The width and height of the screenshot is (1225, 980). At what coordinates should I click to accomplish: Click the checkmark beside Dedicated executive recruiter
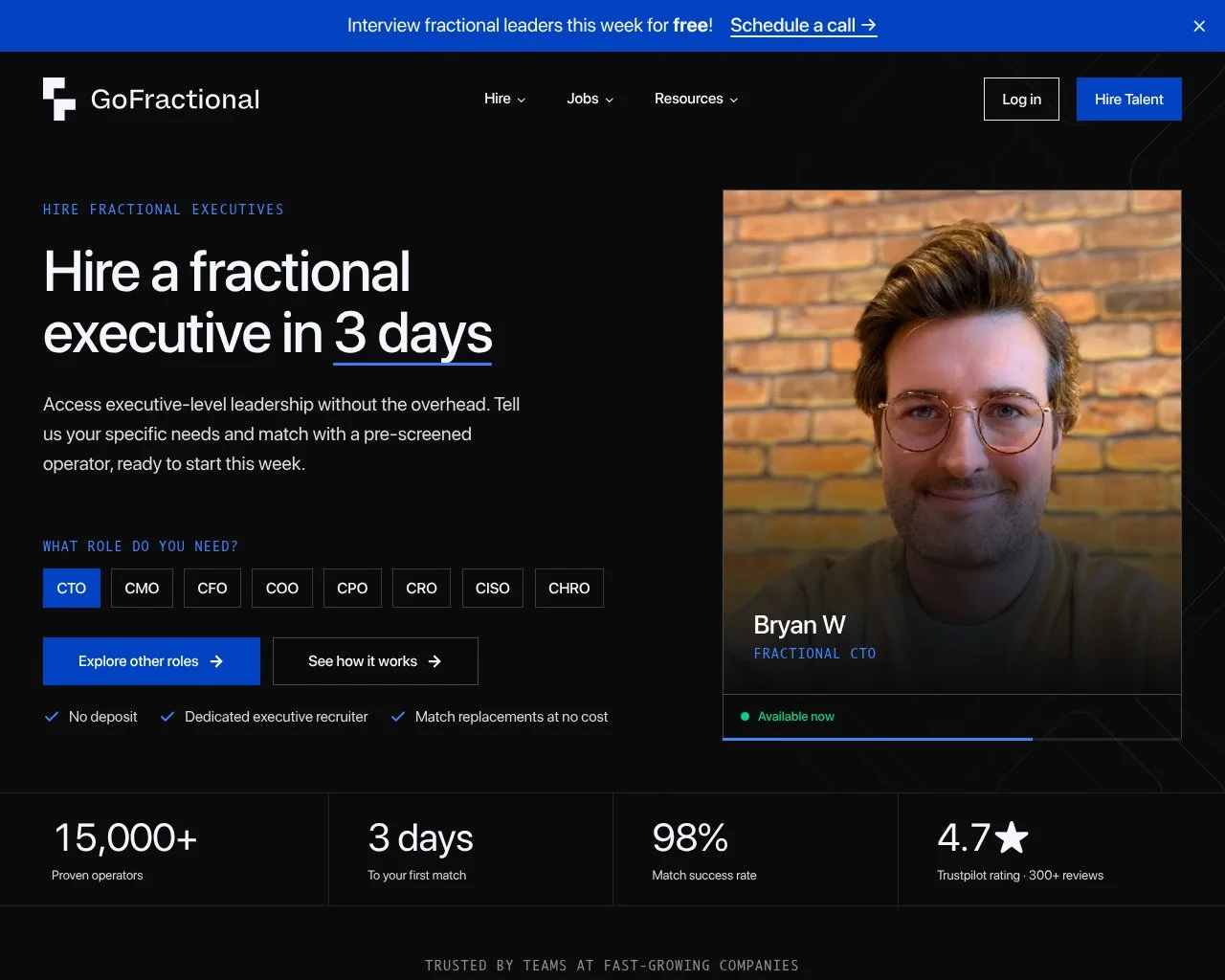click(167, 717)
